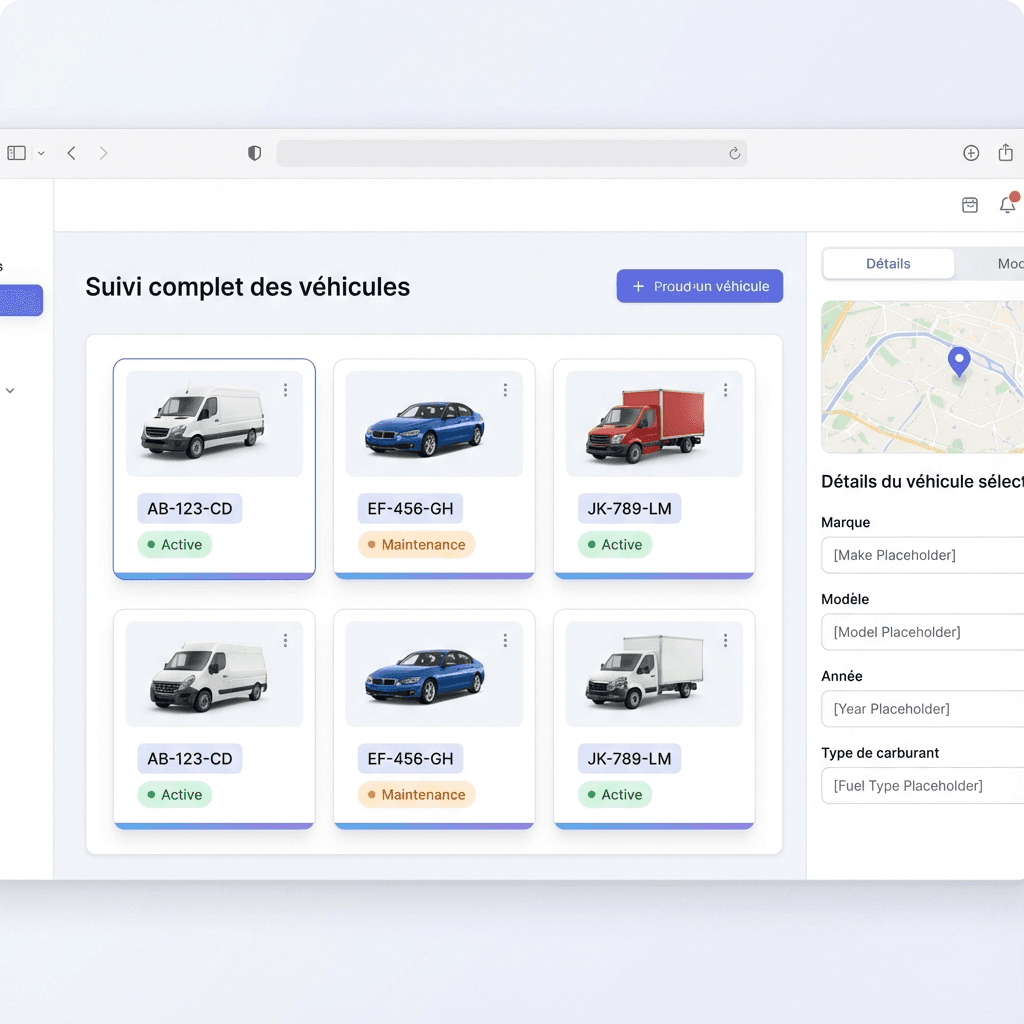The height and width of the screenshot is (1024, 1024).
Task: Click the map location pin marker
Action: click(x=958, y=361)
